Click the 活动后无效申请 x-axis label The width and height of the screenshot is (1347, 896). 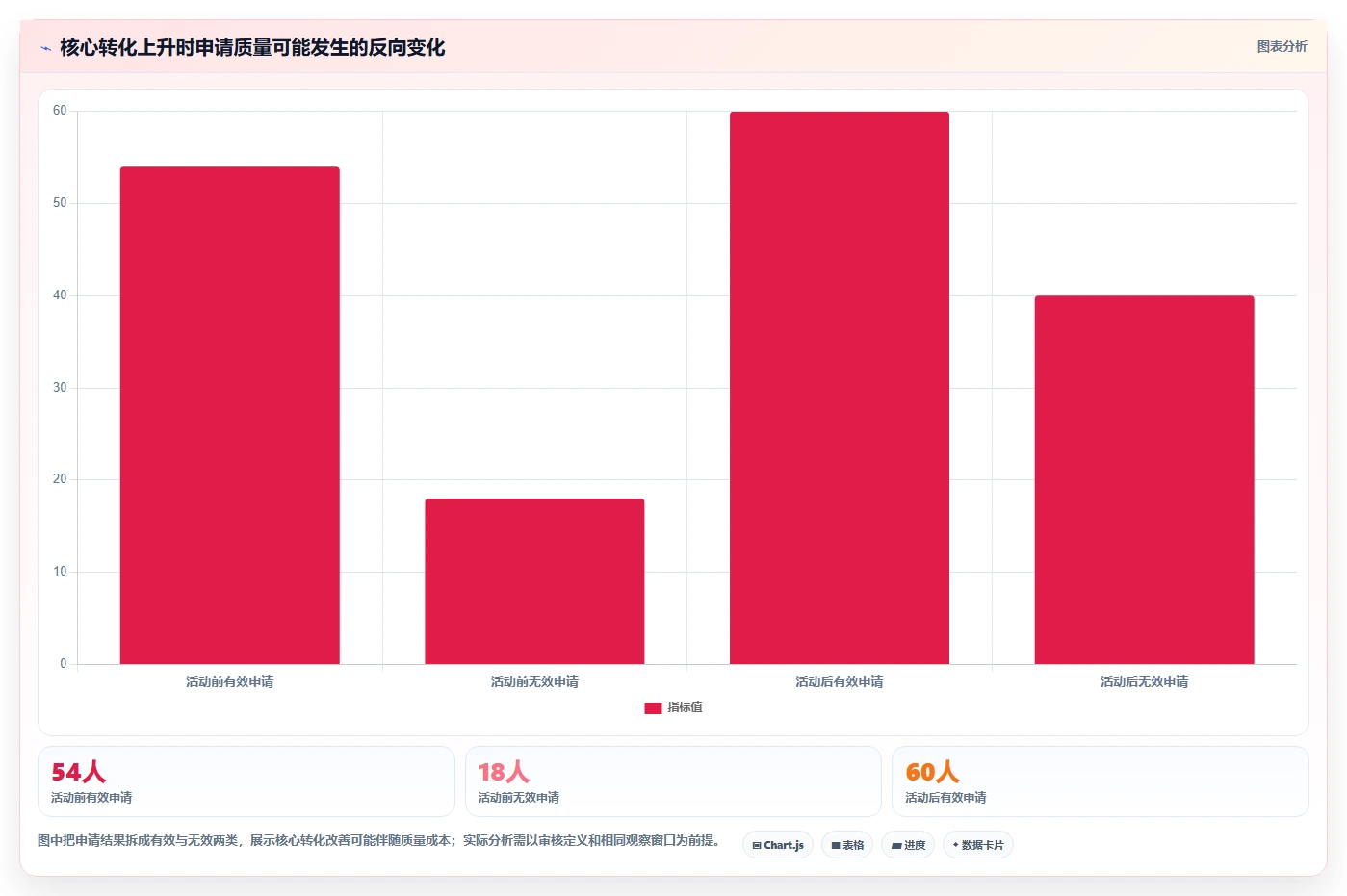pyautogui.click(x=1144, y=681)
